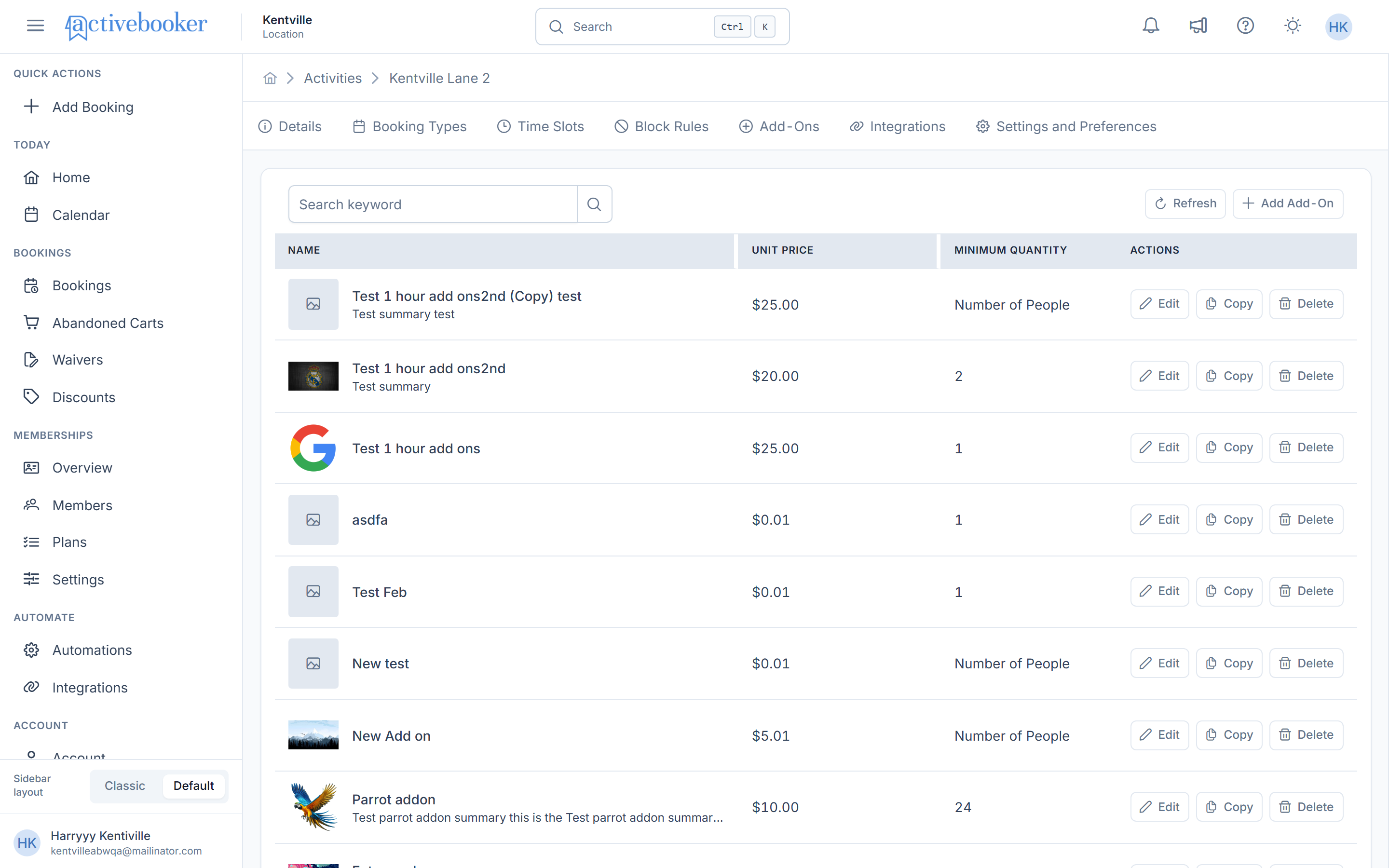Click the Refresh button
Screen dimensions: 1389x868
[x=1185, y=203]
